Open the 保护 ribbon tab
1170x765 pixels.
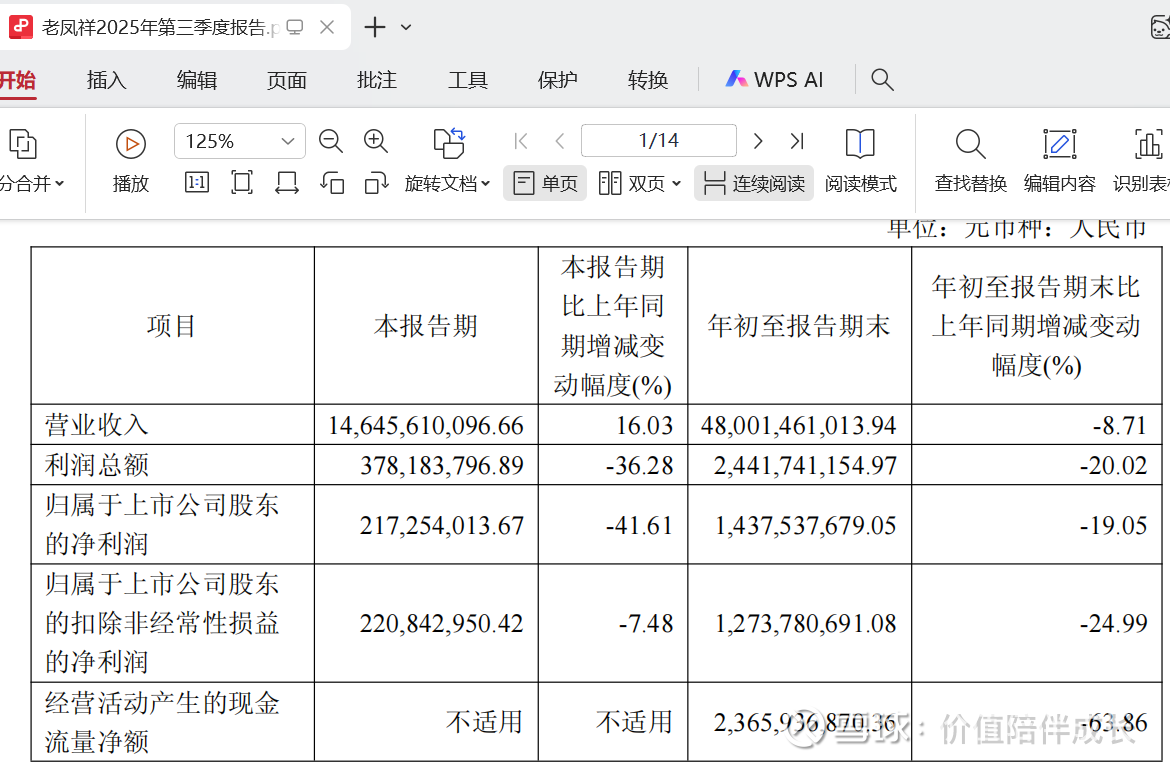(557, 80)
